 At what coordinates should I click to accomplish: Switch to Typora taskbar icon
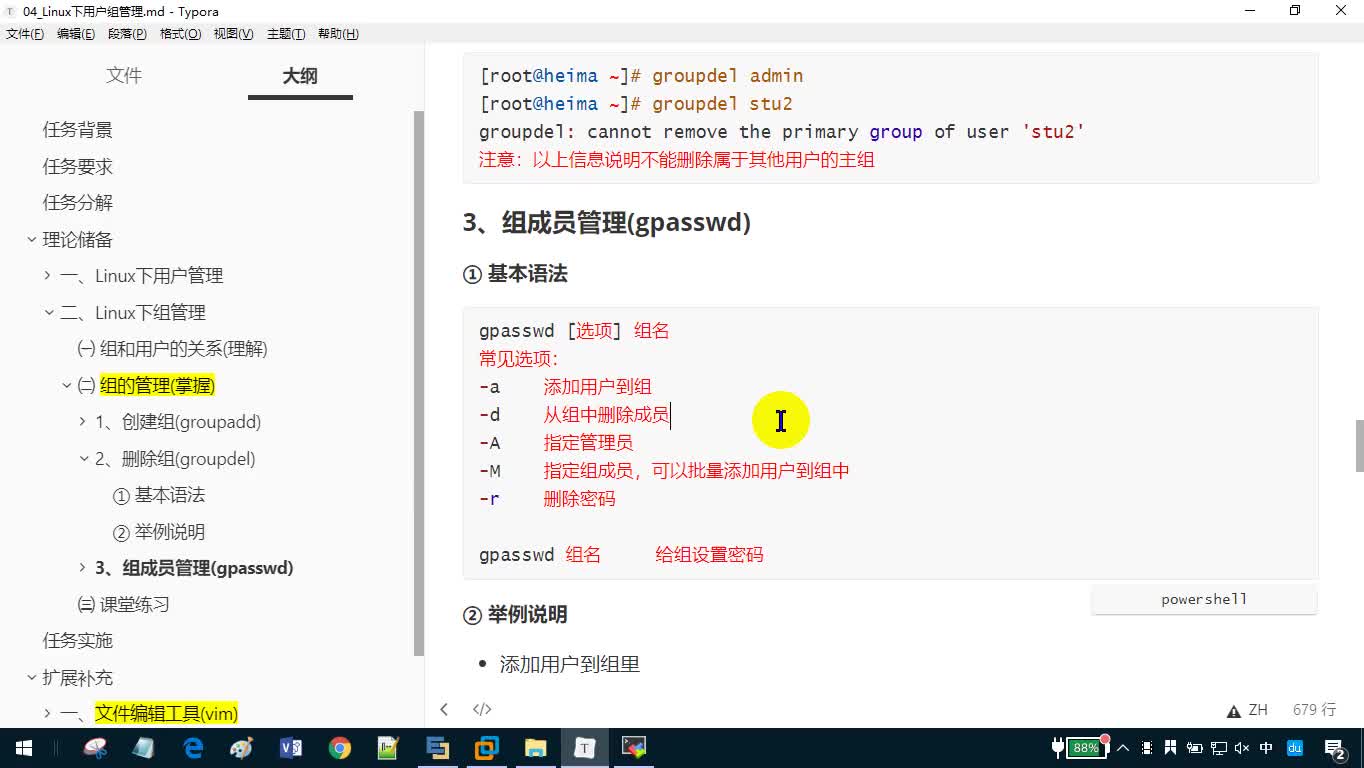pos(585,748)
